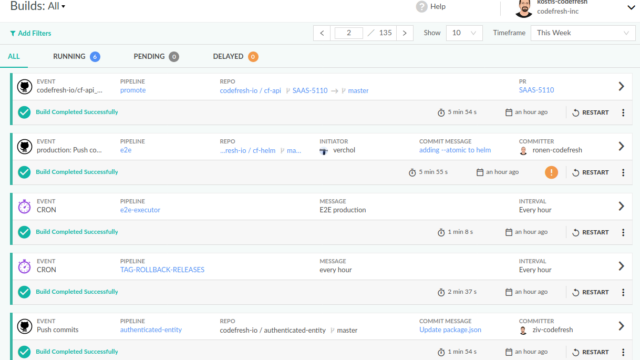
Task: Open the cf-helm repo link
Action: [x=247, y=150]
